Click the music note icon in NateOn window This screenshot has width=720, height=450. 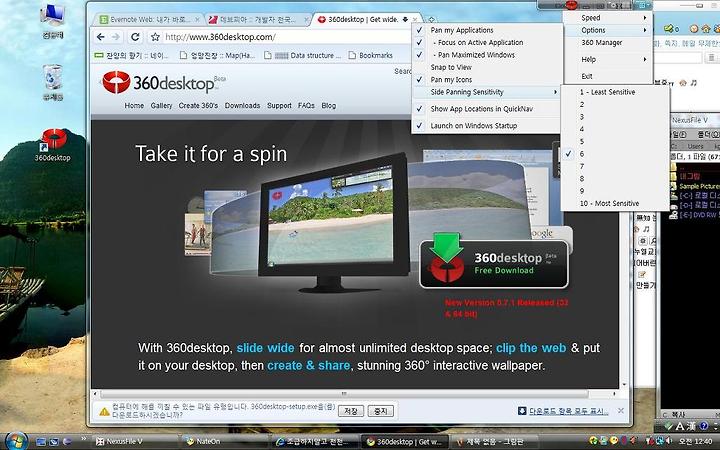pos(693,83)
